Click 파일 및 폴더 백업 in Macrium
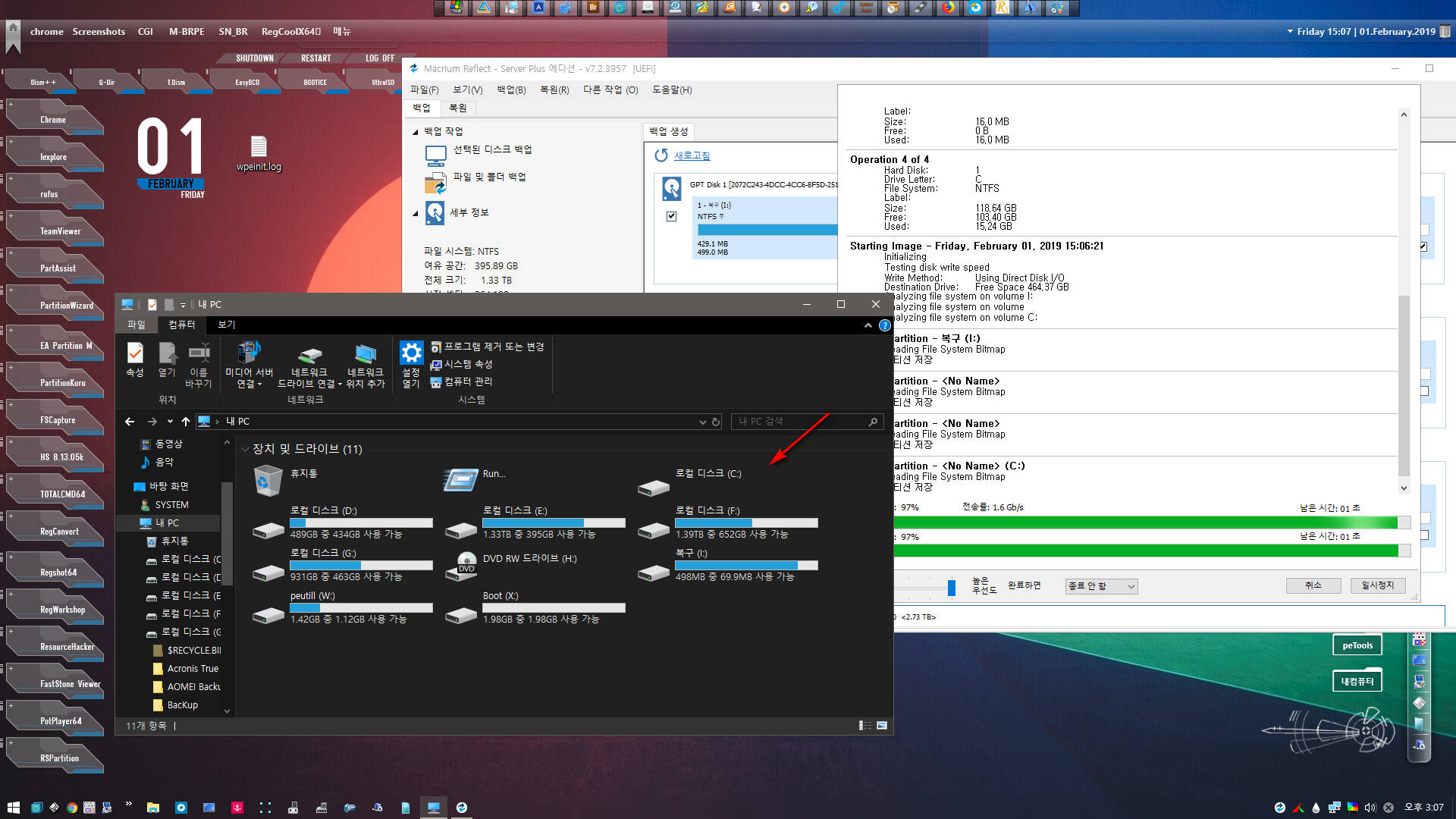The height and width of the screenshot is (819, 1456). (x=475, y=182)
